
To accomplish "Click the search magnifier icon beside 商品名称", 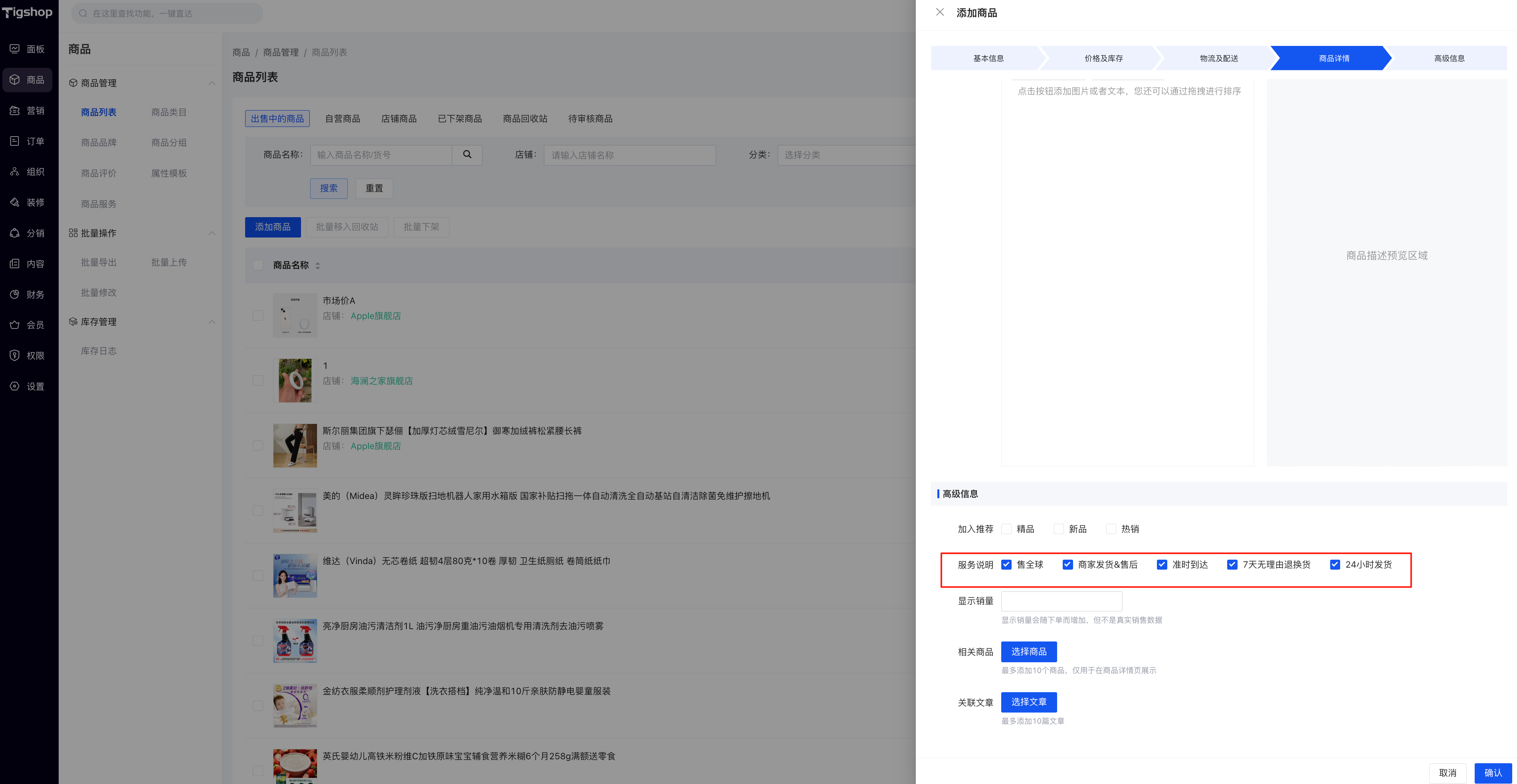I will point(467,154).
